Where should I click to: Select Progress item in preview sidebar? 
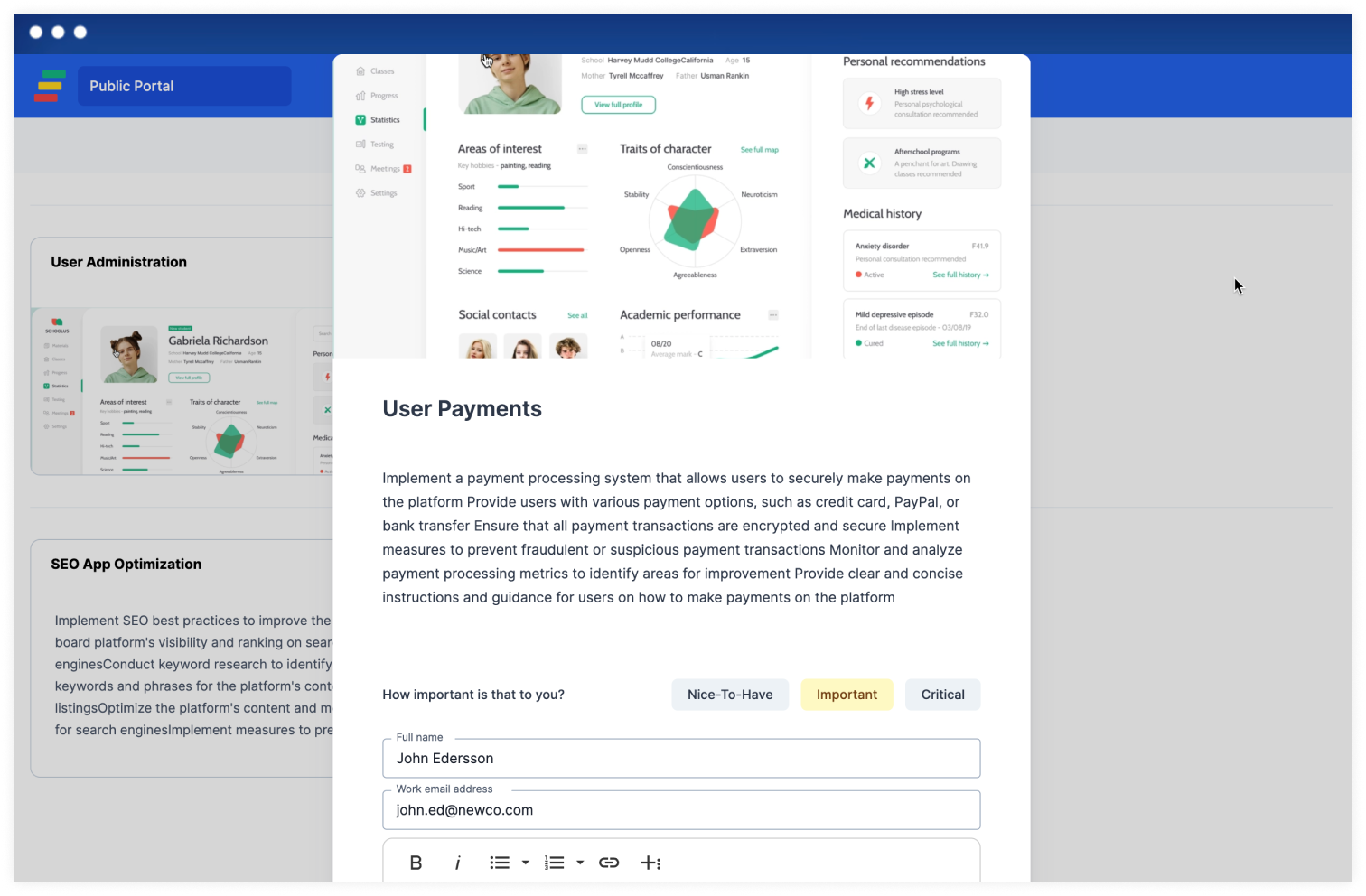pyautogui.click(x=377, y=96)
